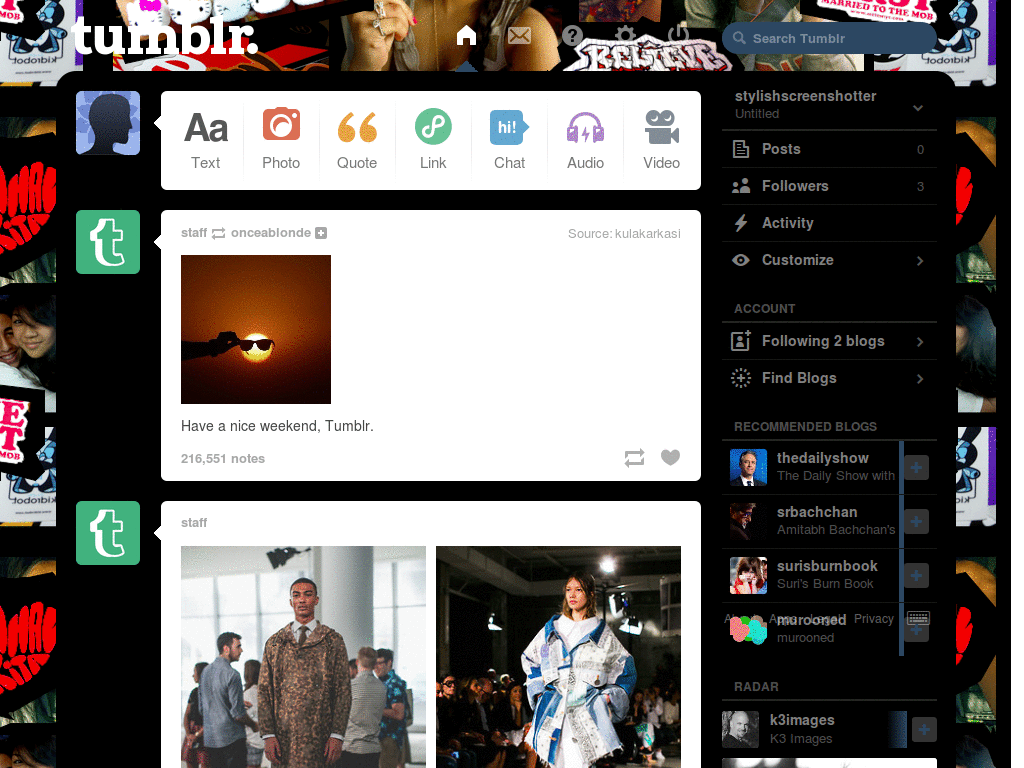Open the source kulakarkasi link
The image size is (1024, 768).
click(624, 234)
